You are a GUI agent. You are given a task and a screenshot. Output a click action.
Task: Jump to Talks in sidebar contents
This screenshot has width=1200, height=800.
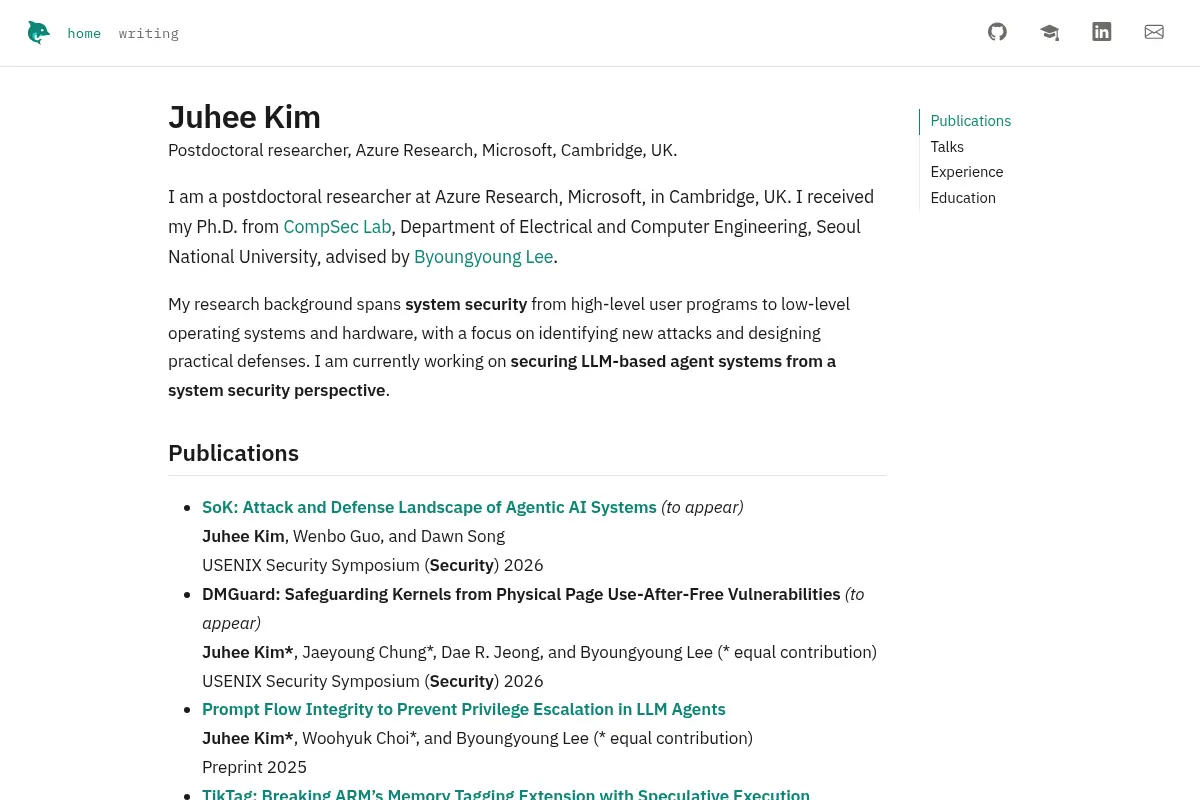tap(947, 147)
